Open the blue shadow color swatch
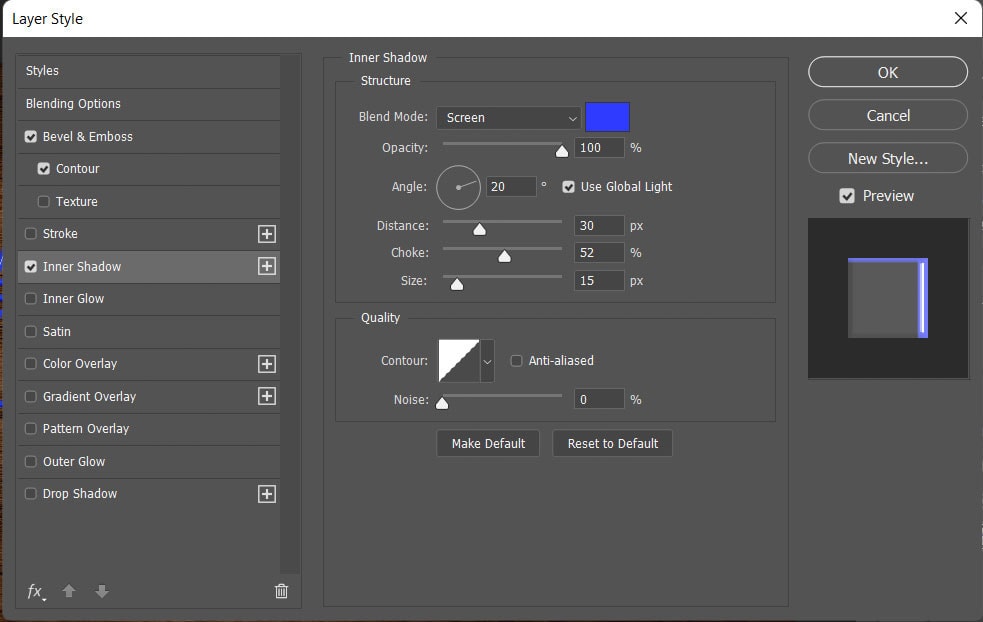The width and height of the screenshot is (983, 622). [607, 117]
